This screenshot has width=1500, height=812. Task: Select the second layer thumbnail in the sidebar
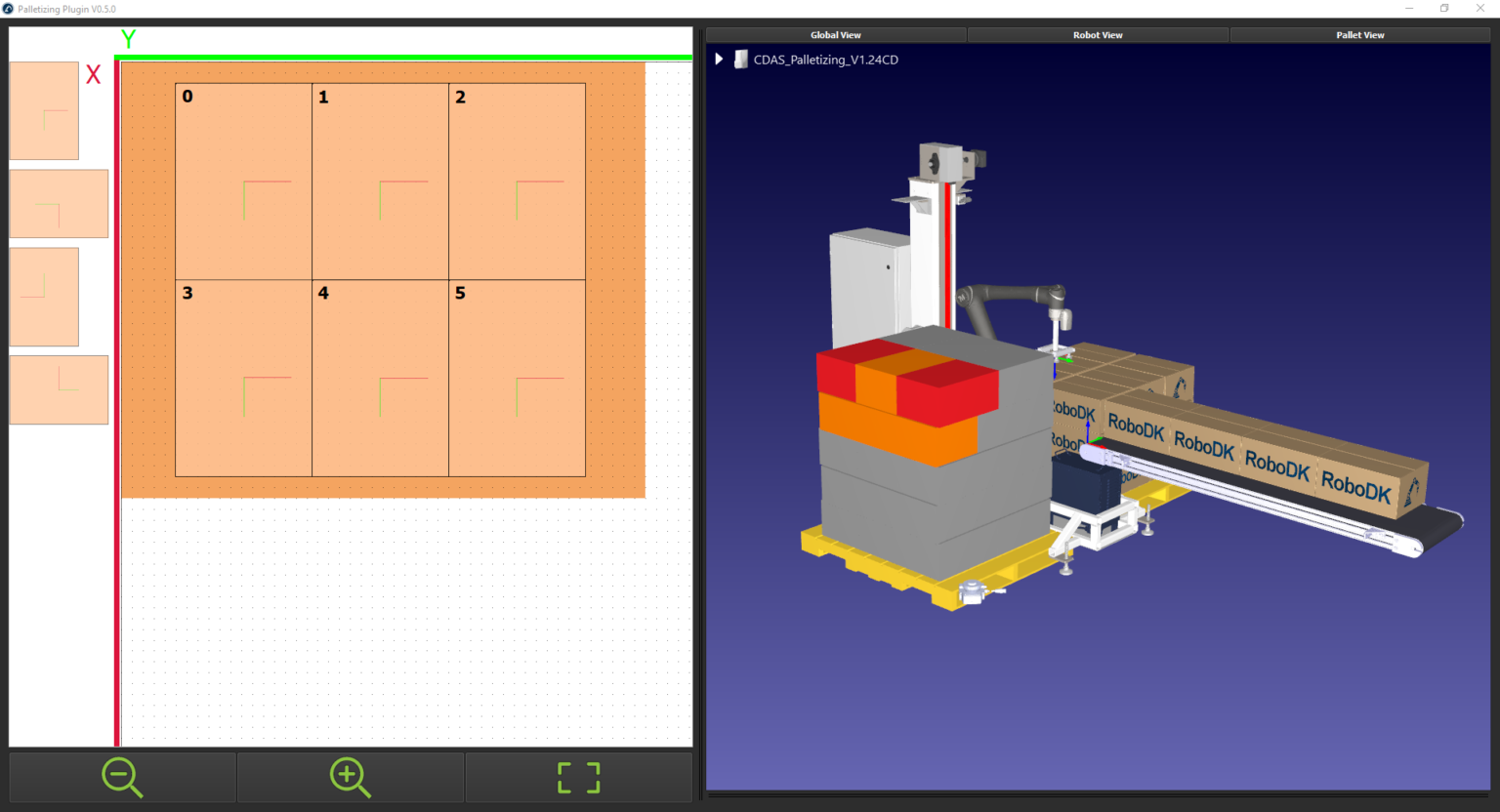(59, 203)
